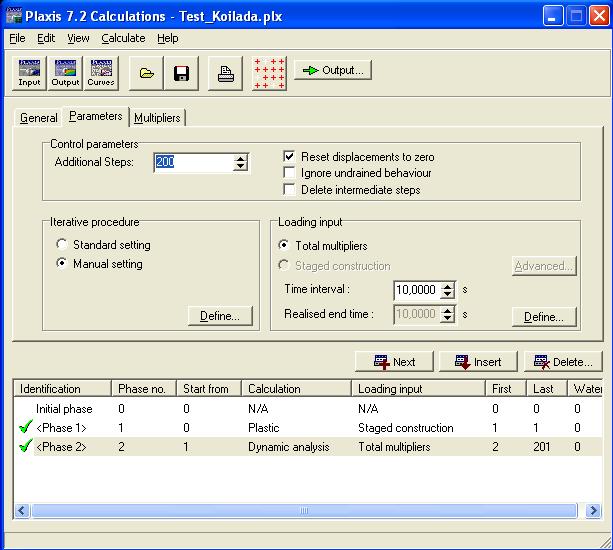The height and width of the screenshot is (550, 613).
Task: Launch the Plaxis Output program icon
Action: [65, 73]
